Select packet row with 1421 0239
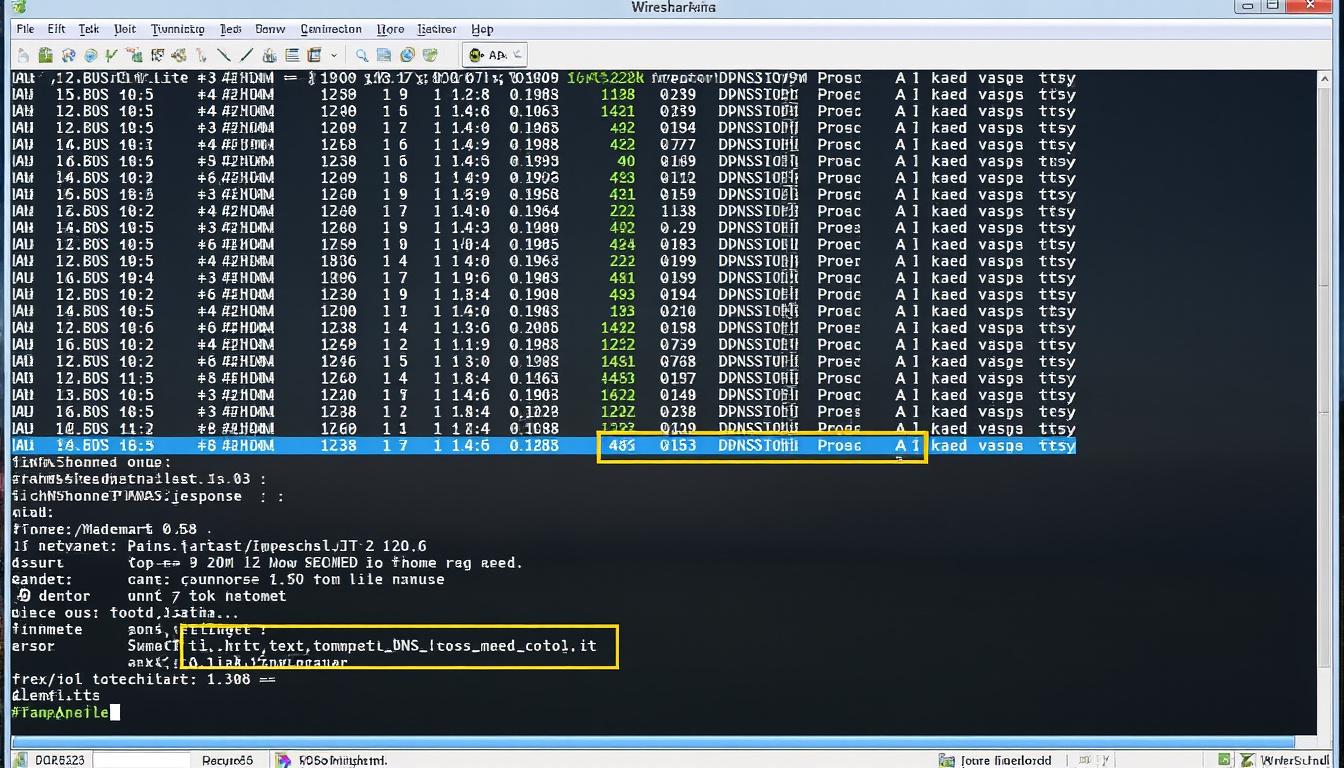Image resolution: width=1344 pixels, height=768 pixels. tap(543, 111)
